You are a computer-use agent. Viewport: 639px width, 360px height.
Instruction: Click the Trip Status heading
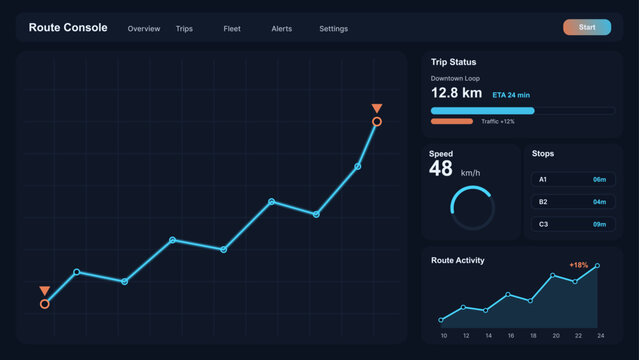pos(454,62)
